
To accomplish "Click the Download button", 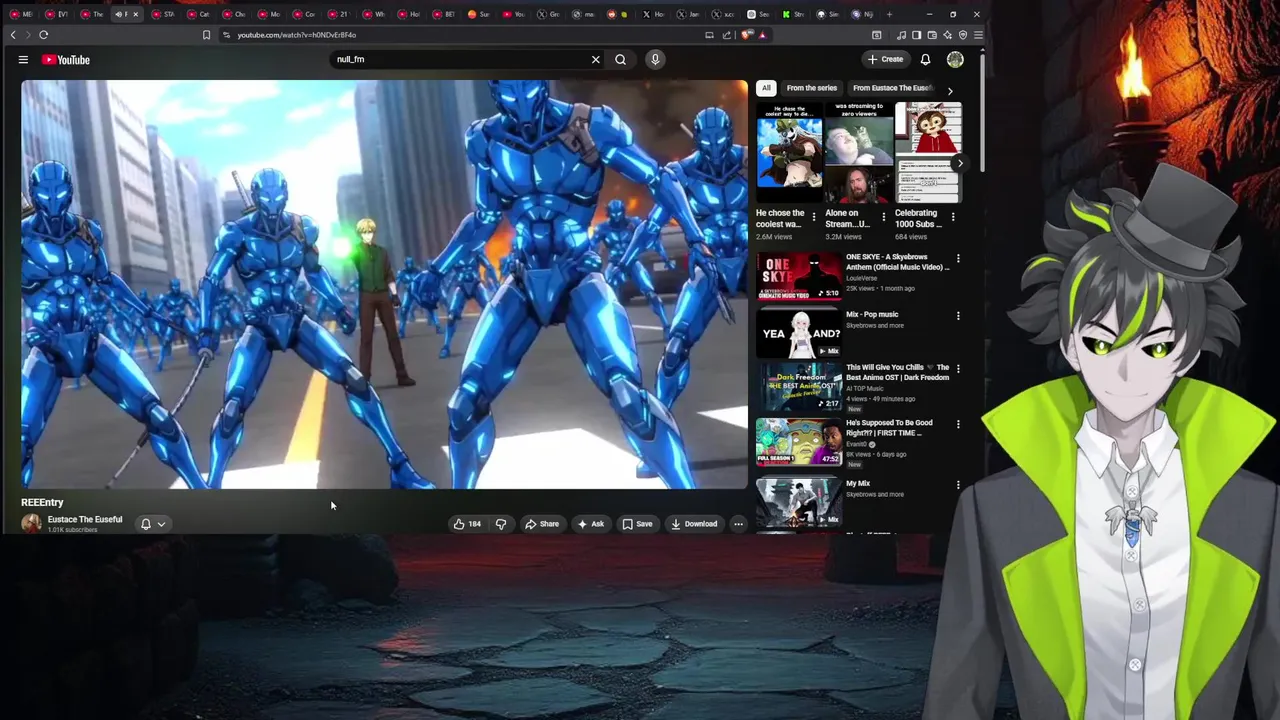I will coord(694,524).
